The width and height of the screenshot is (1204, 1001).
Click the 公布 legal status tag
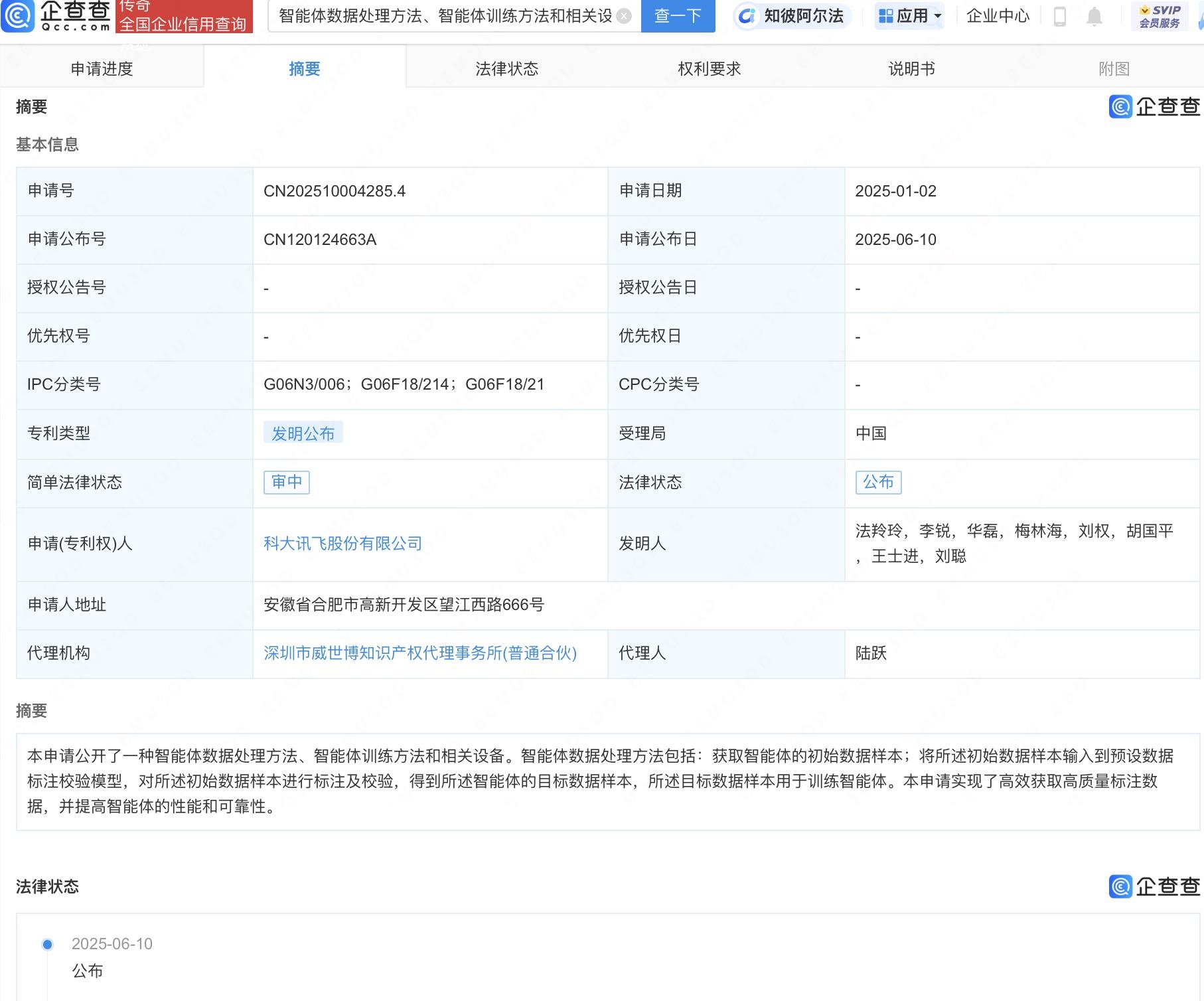(x=878, y=482)
